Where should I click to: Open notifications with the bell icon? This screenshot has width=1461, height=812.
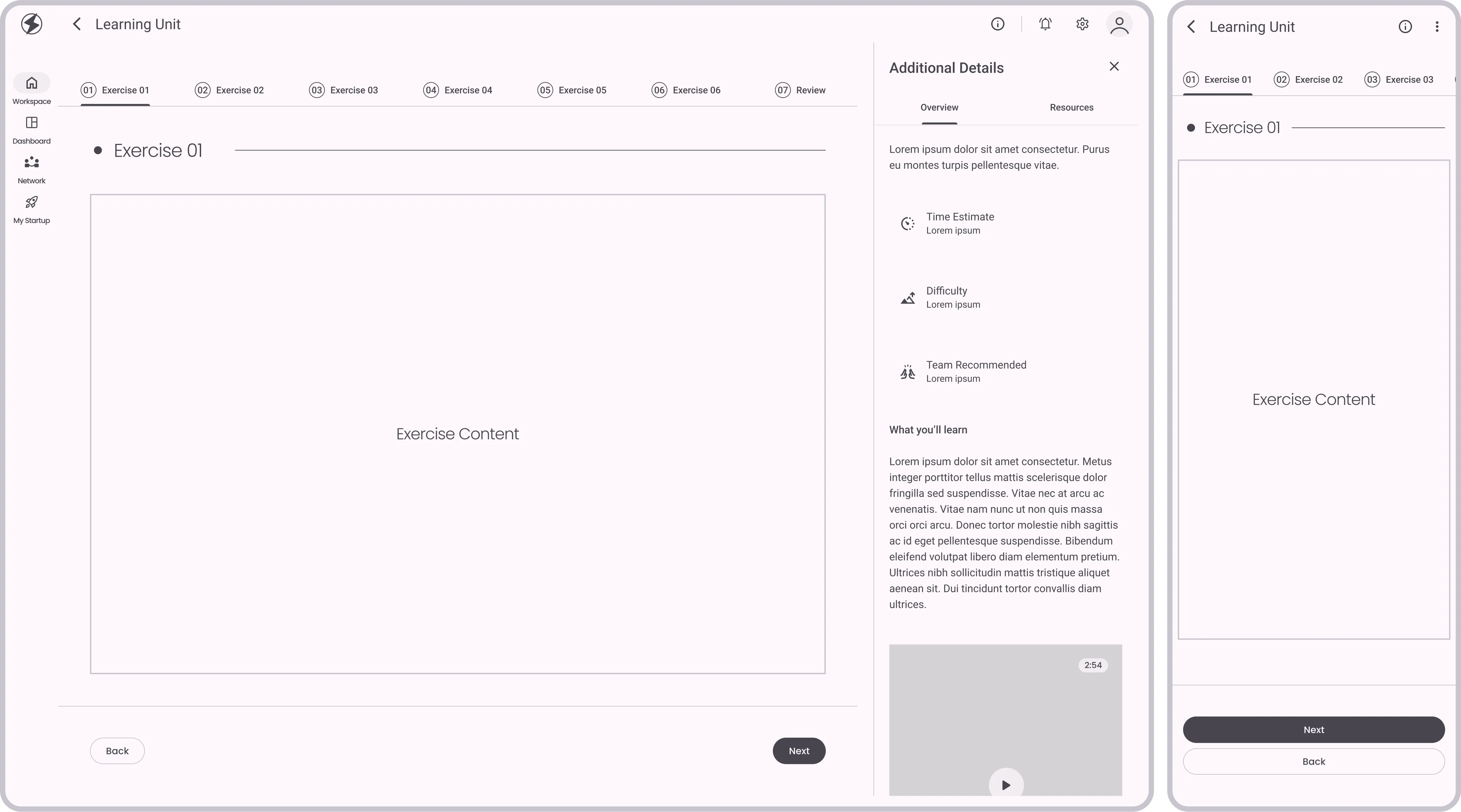(1045, 24)
